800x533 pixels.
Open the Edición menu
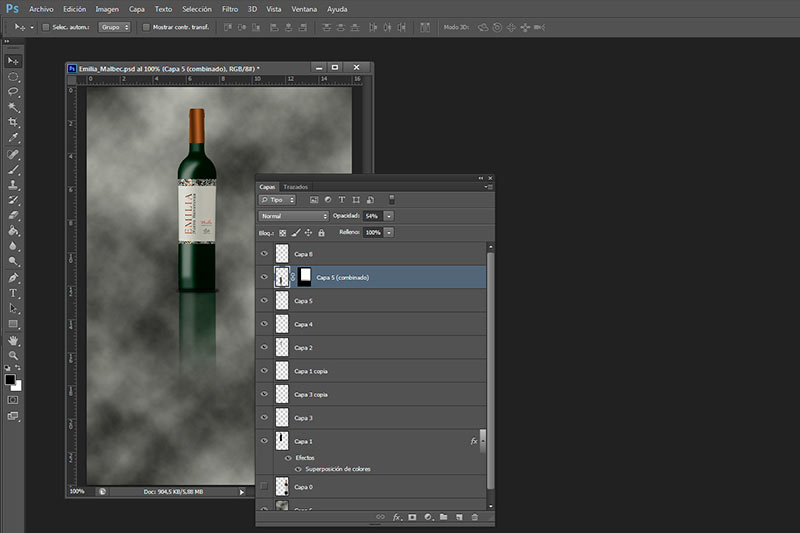pos(74,9)
